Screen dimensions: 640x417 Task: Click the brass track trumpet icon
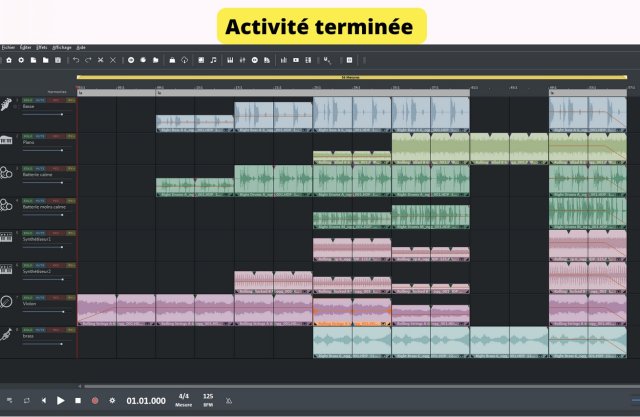tap(6, 334)
